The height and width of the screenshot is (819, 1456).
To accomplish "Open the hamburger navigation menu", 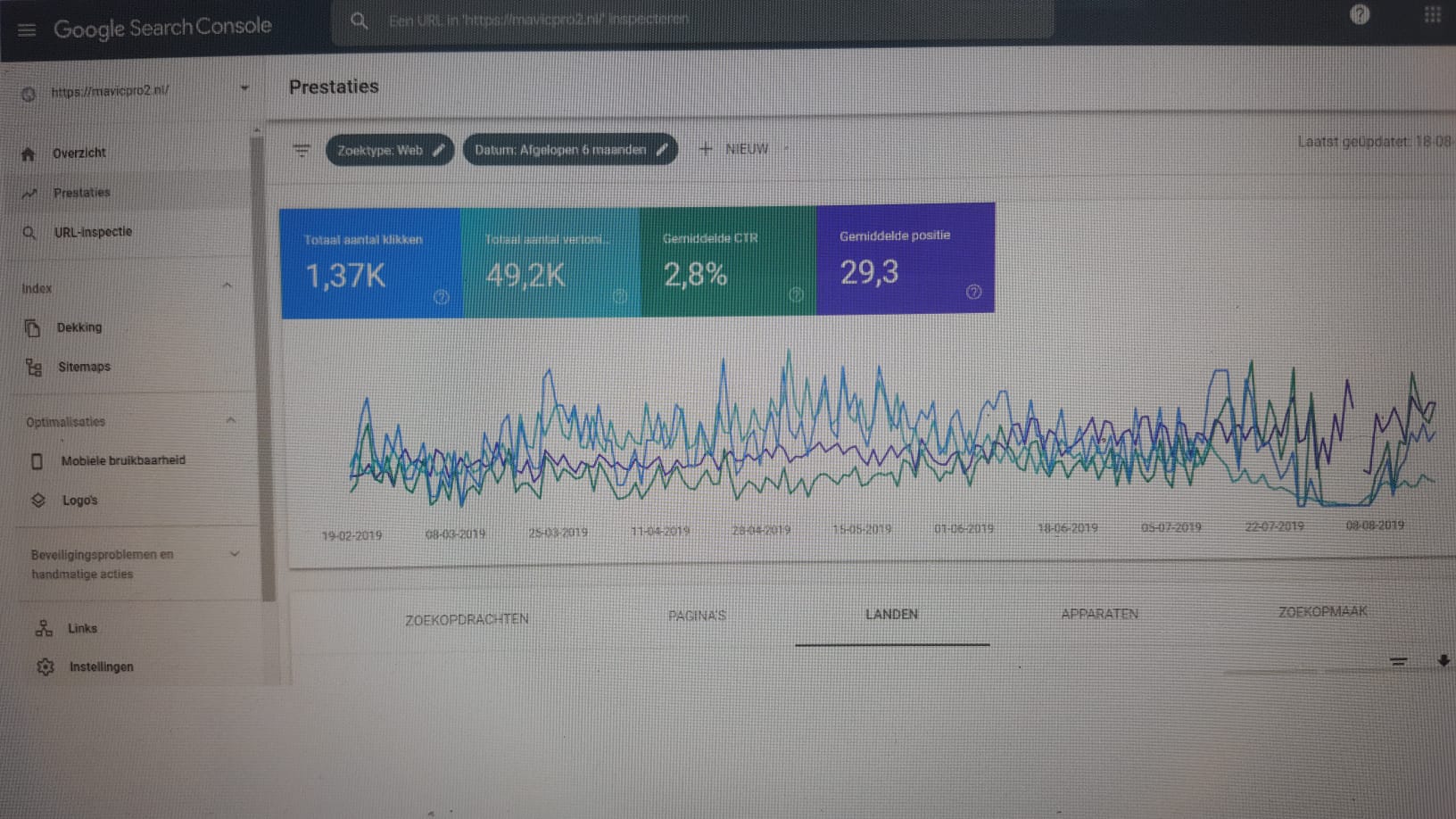I will (x=27, y=29).
